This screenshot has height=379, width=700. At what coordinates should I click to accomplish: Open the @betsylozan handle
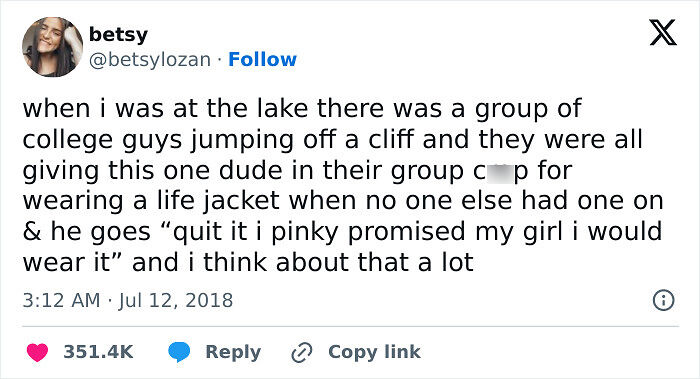150,59
